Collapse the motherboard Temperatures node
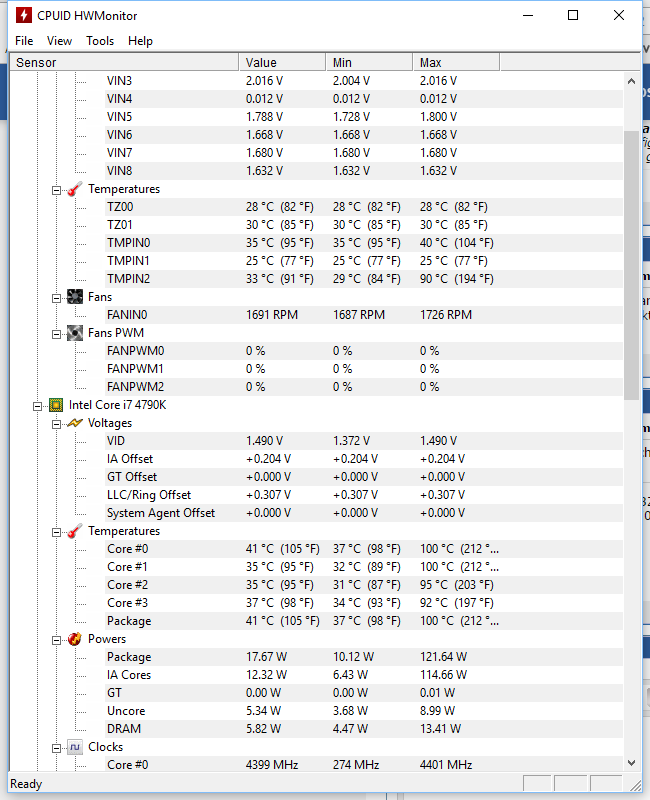This screenshot has width=650, height=800. pyautogui.click(x=56, y=190)
